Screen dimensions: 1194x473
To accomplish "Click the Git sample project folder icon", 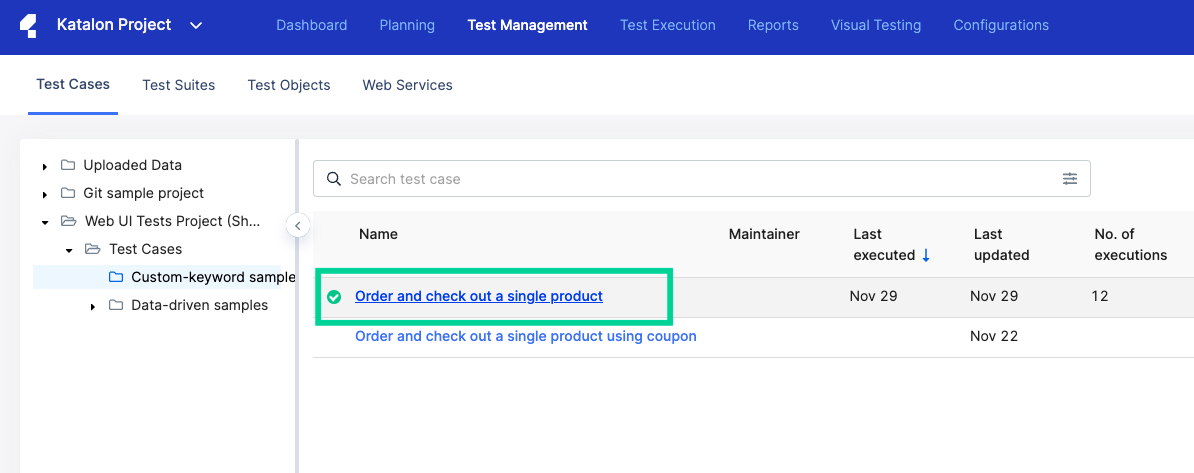I will pos(68,193).
